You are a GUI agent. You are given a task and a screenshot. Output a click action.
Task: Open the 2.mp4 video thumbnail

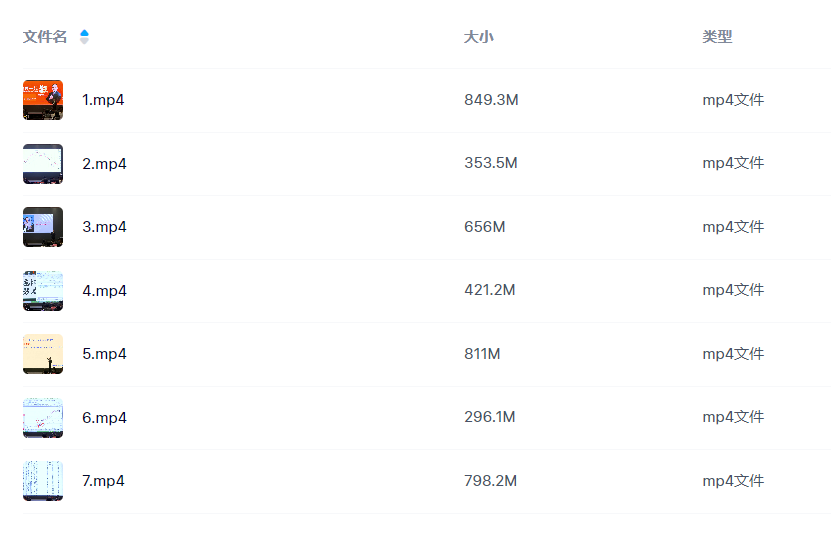pos(43,164)
